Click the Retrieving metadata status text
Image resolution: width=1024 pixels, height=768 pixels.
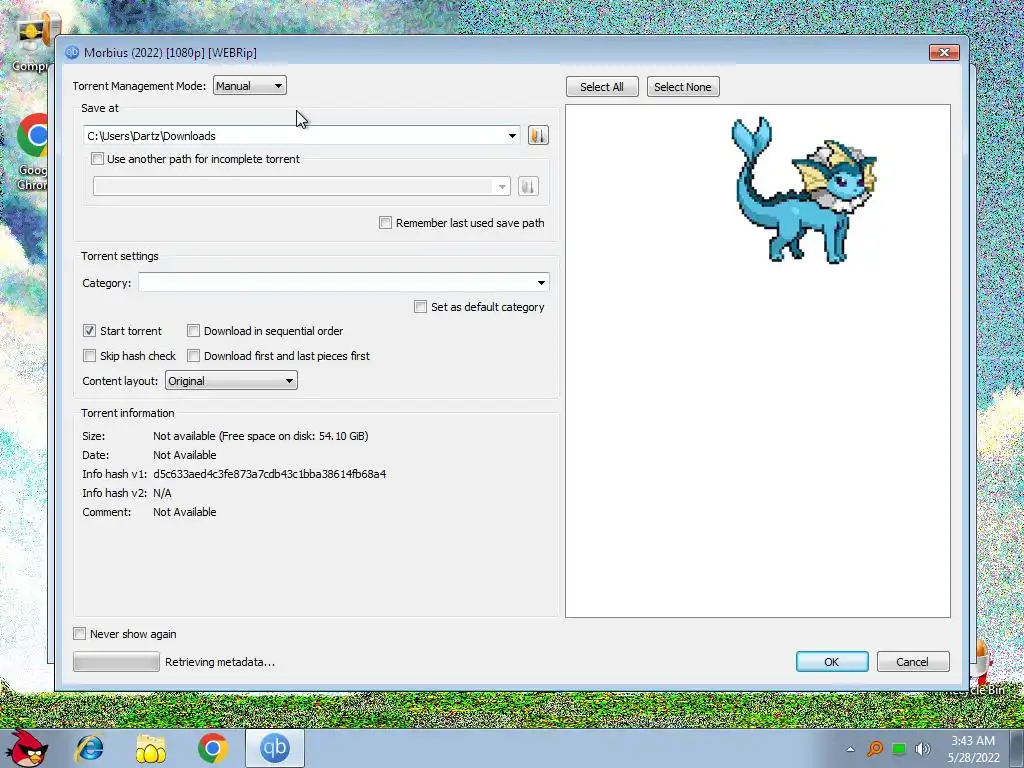tap(220, 662)
